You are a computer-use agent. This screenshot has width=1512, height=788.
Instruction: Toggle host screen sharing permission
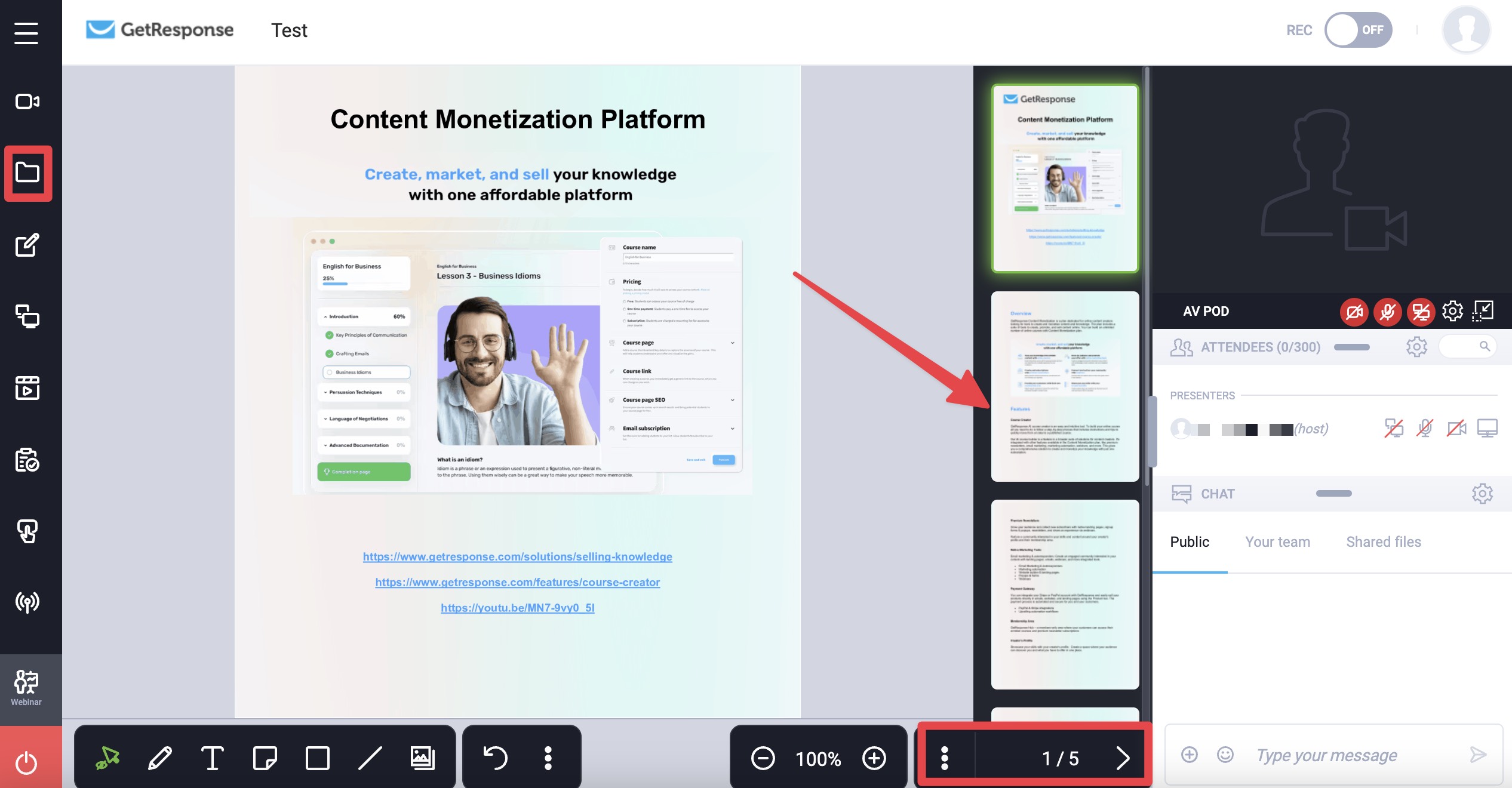(x=1487, y=428)
